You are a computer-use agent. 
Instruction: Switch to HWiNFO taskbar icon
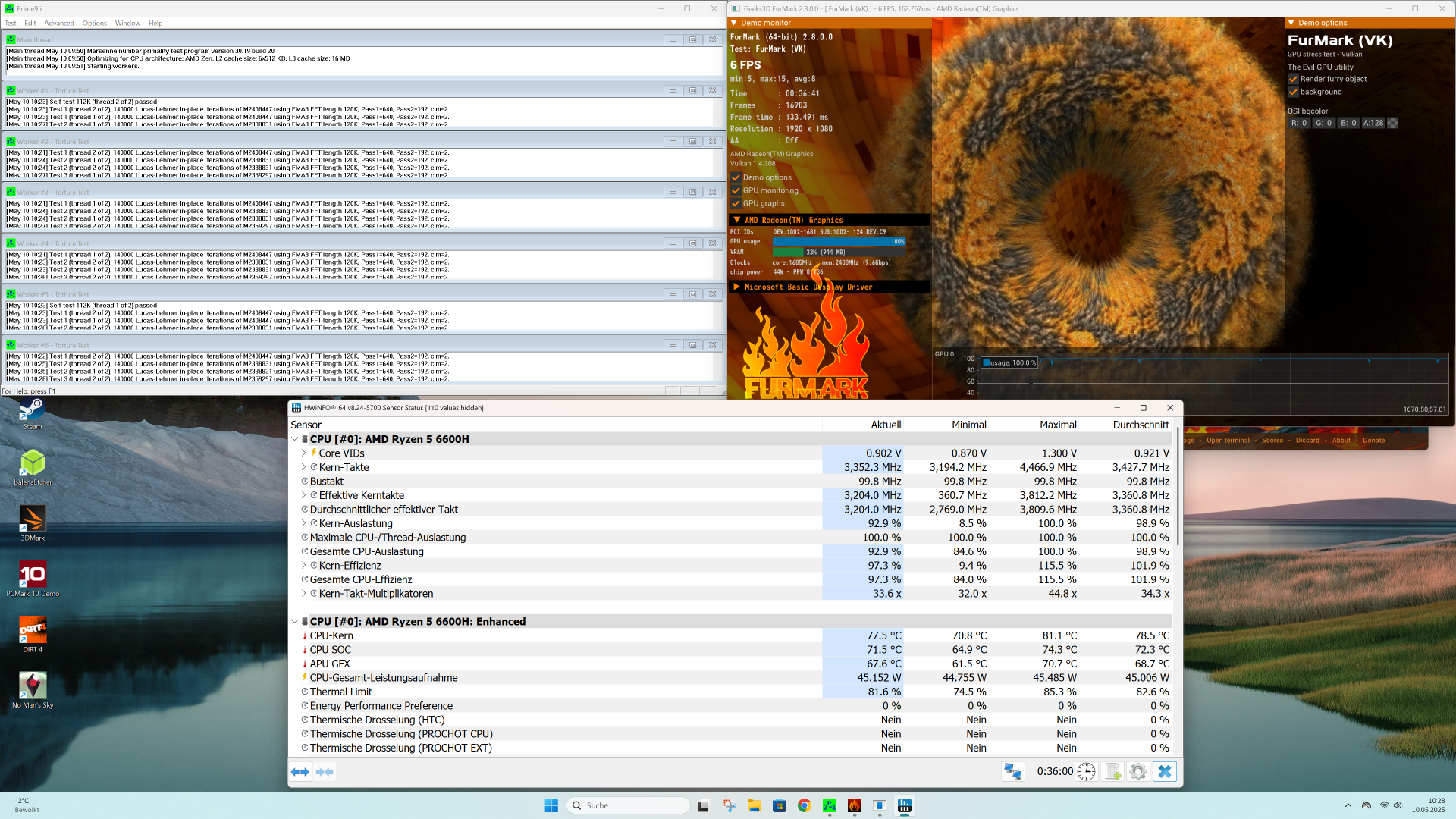[905, 806]
